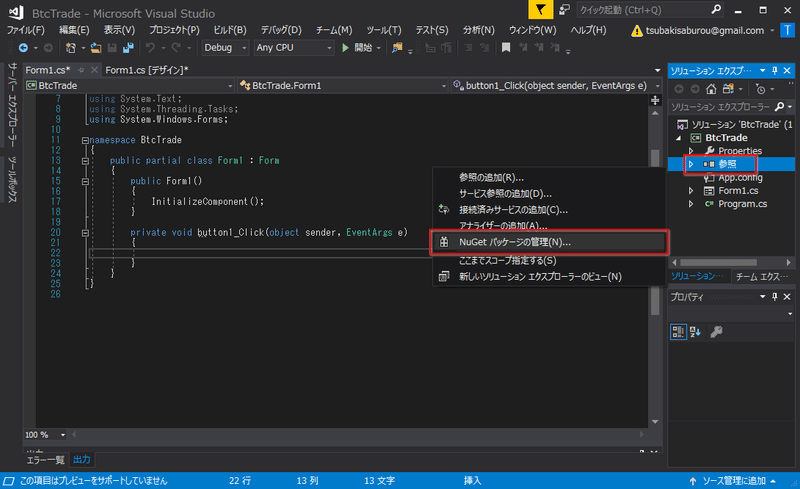The width and height of the screenshot is (800, 489).
Task: Toggle the bookmark icon in toolbar
Action: [x=506, y=48]
